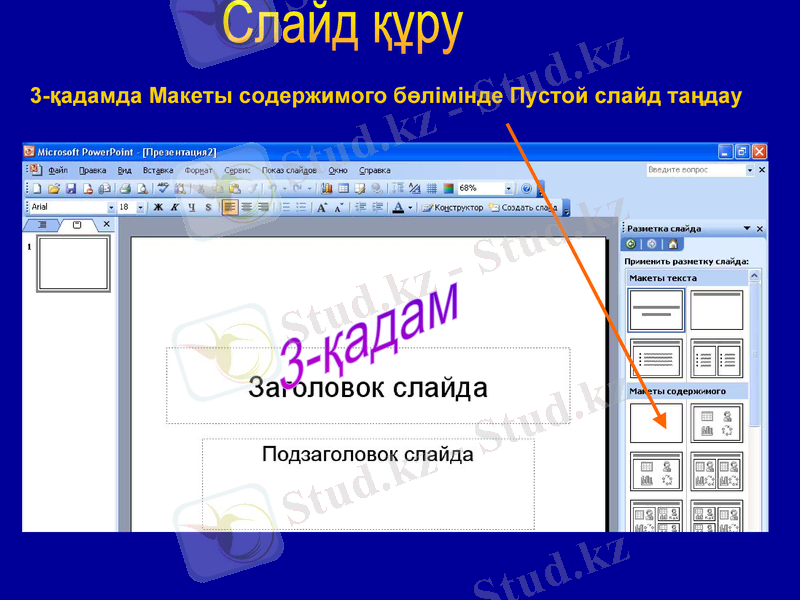800x600 pixels.
Task: Click the Home icon in the task pane
Action: (672, 244)
